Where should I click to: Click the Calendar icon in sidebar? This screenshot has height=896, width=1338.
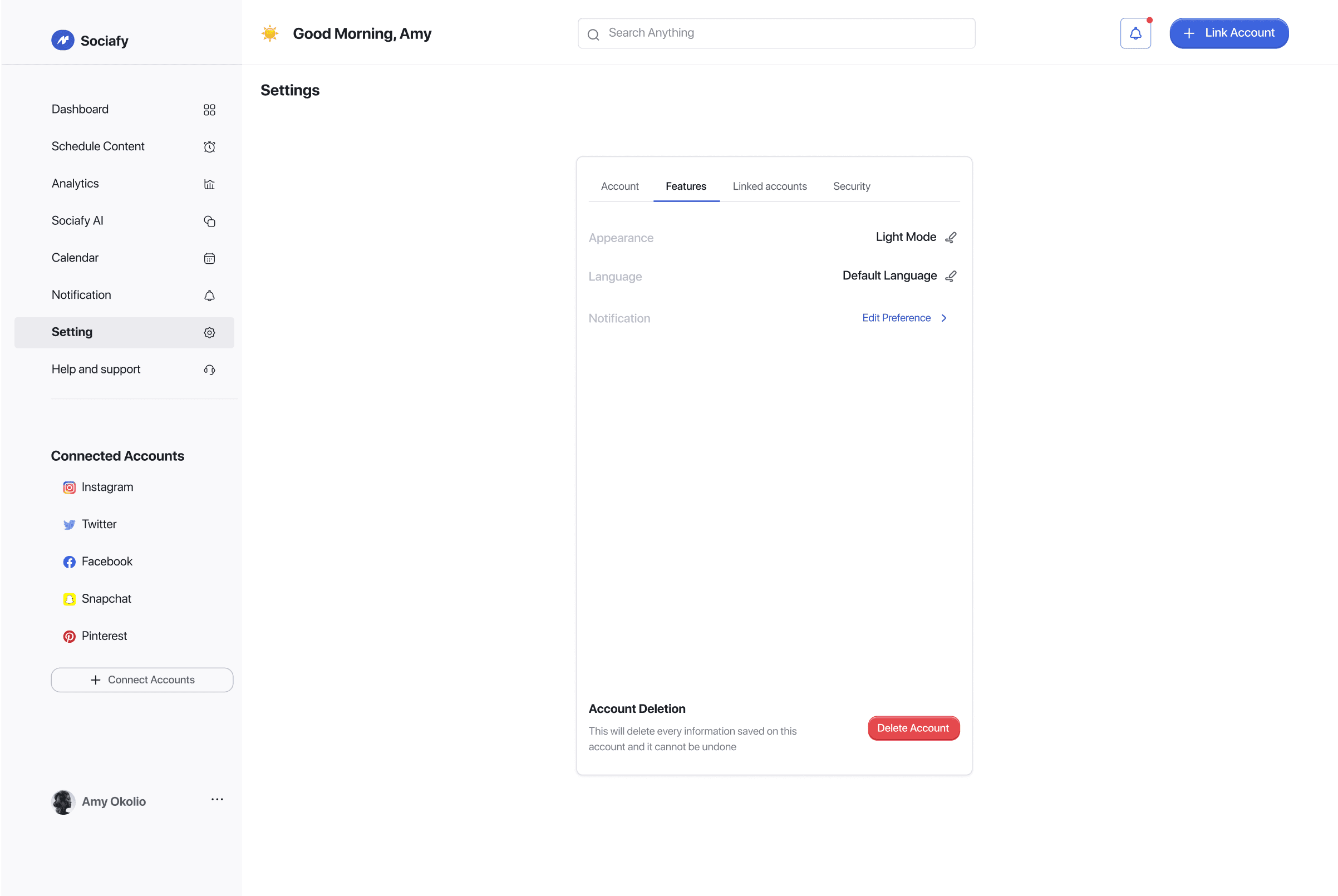[209, 258]
